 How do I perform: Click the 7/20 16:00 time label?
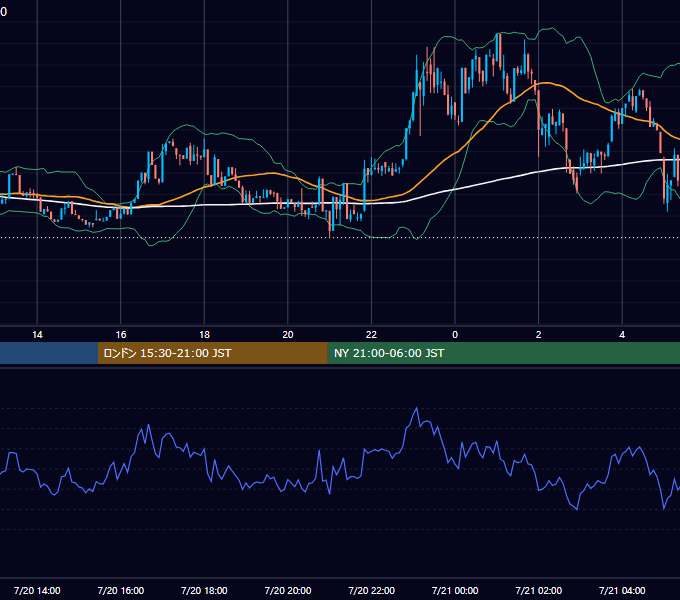[x=121, y=590]
